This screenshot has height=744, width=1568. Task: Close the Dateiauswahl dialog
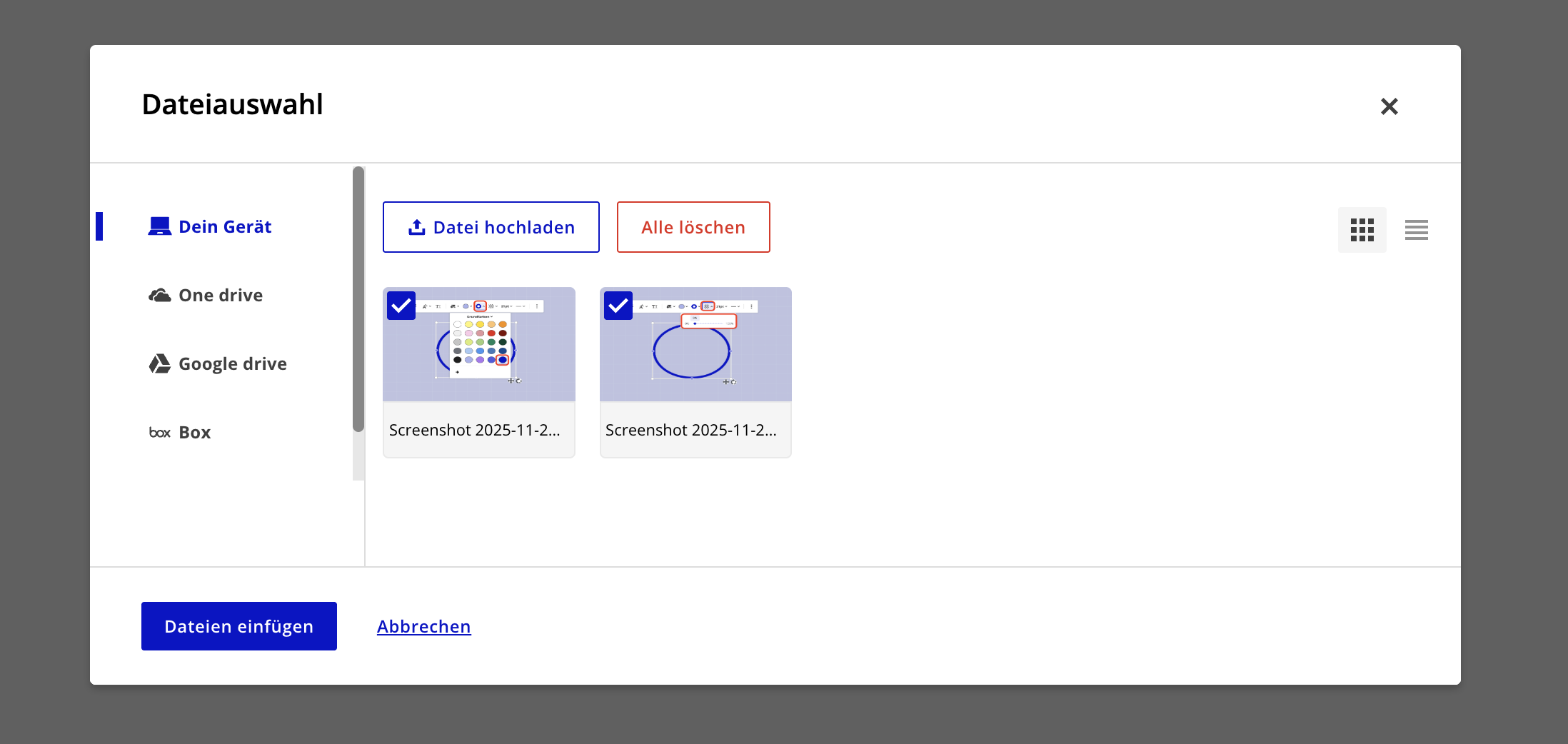click(x=1389, y=106)
